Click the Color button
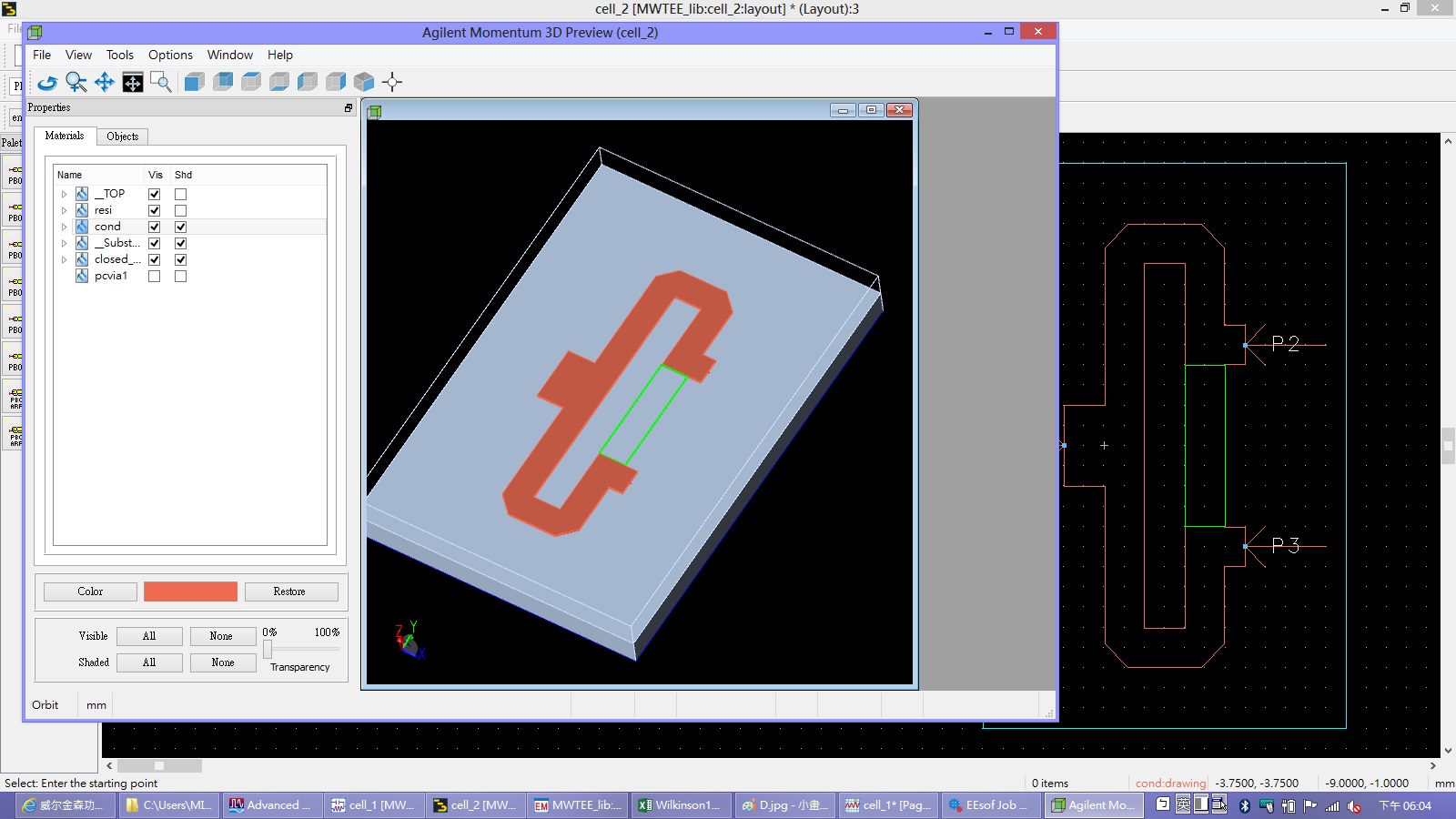This screenshot has width=1456, height=819. [90, 591]
